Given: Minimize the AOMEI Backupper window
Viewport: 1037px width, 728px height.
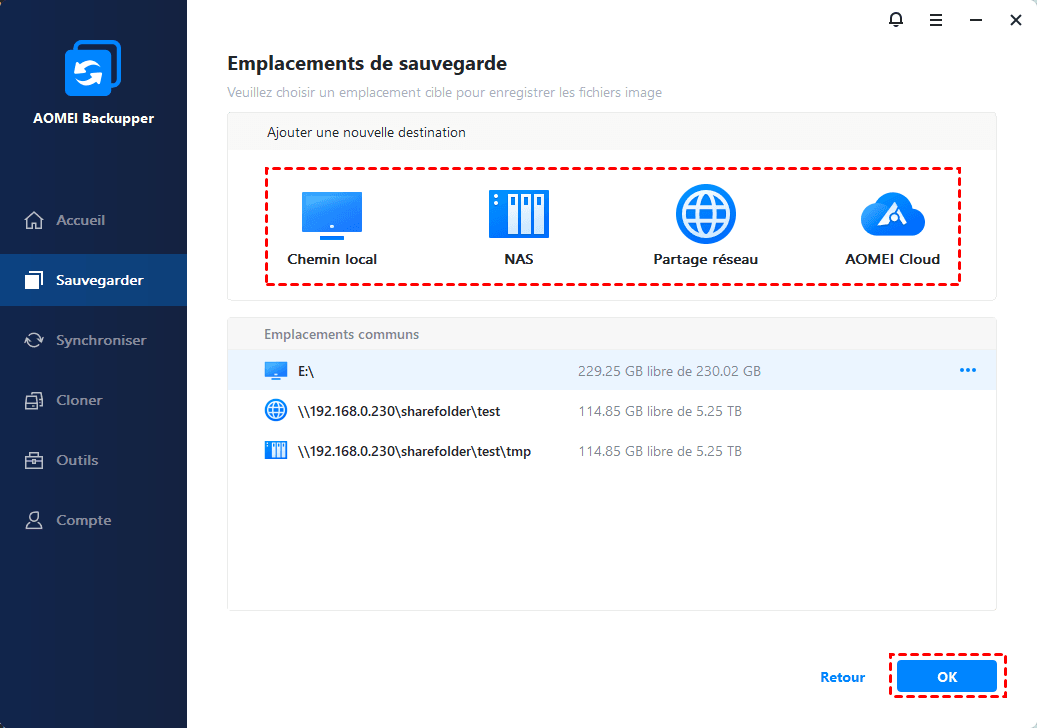Looking at the screenshot, I should click(975, 20).
